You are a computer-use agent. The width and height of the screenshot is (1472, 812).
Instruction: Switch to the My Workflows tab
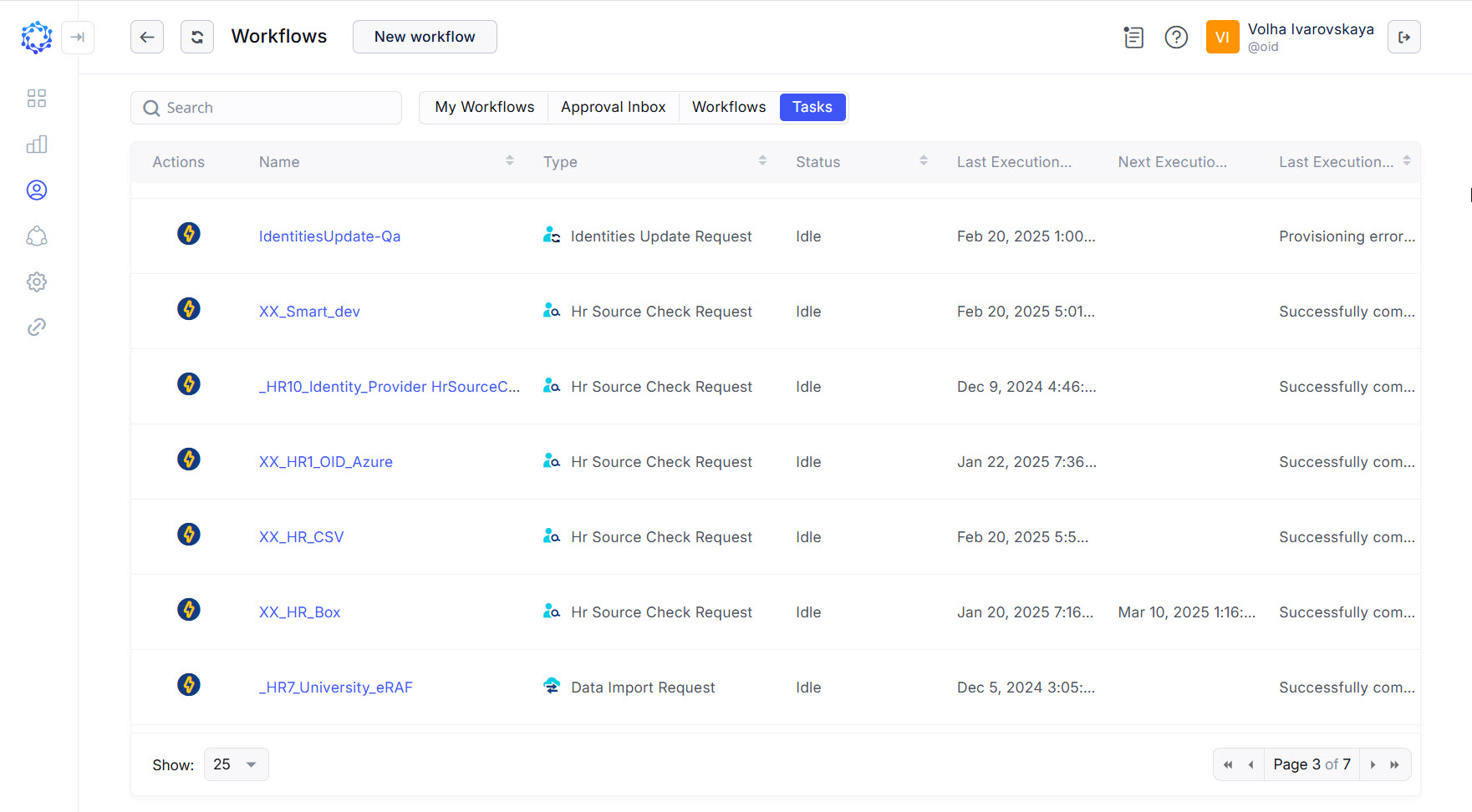coord(484,108)
